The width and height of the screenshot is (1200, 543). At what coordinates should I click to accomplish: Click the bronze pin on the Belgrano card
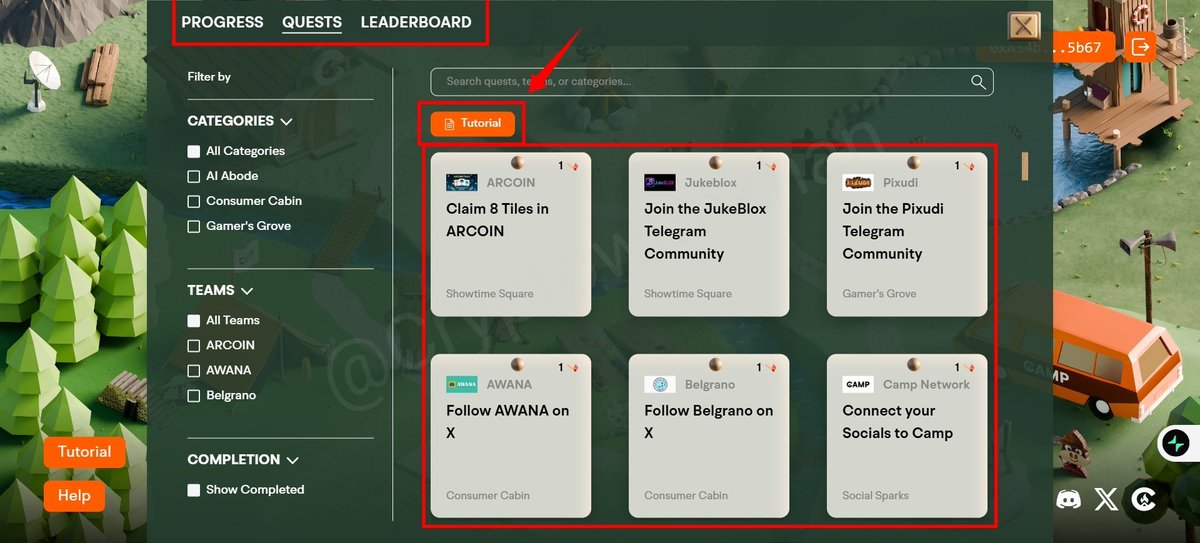(716, 364)
